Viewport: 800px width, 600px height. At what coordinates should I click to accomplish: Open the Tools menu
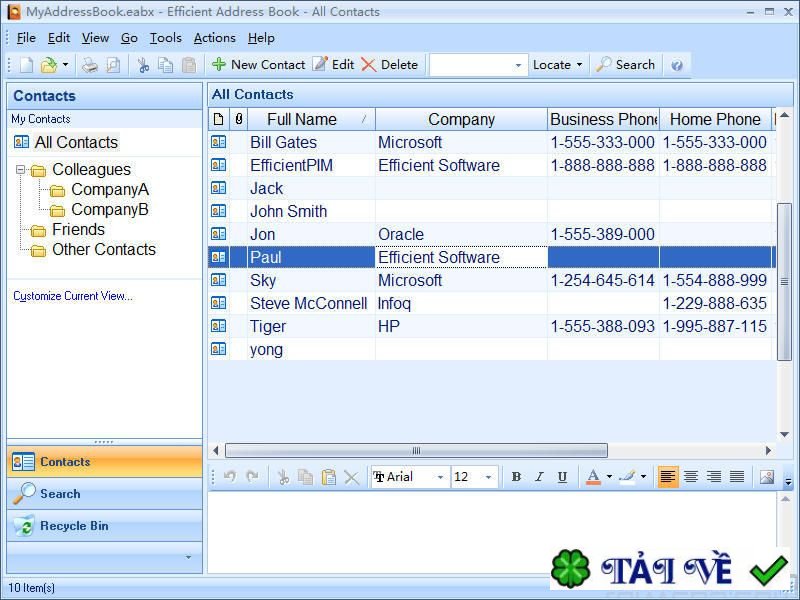166,38
